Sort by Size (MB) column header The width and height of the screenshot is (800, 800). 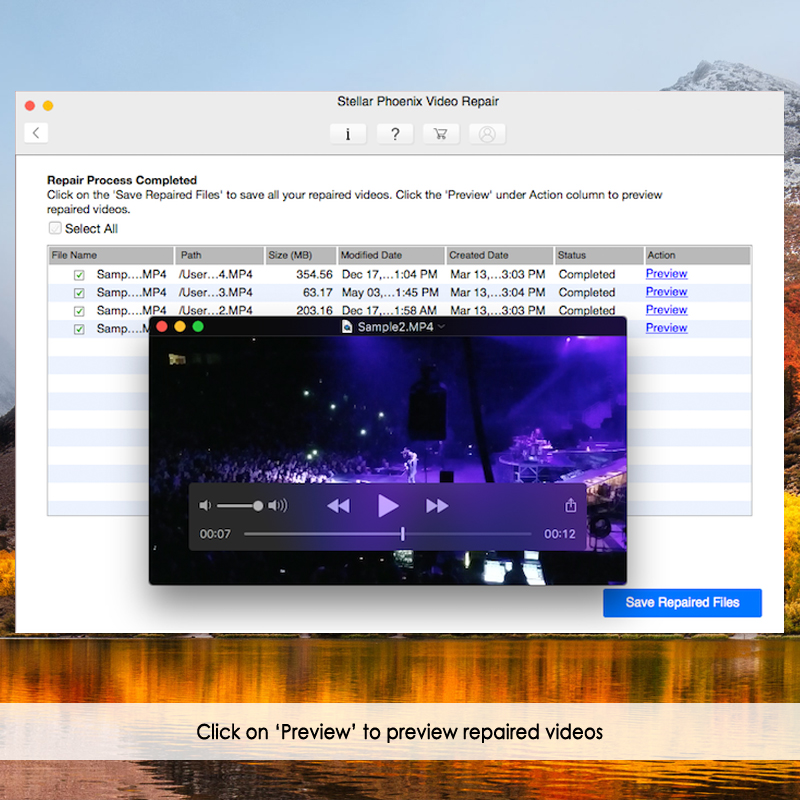(301, 255)
